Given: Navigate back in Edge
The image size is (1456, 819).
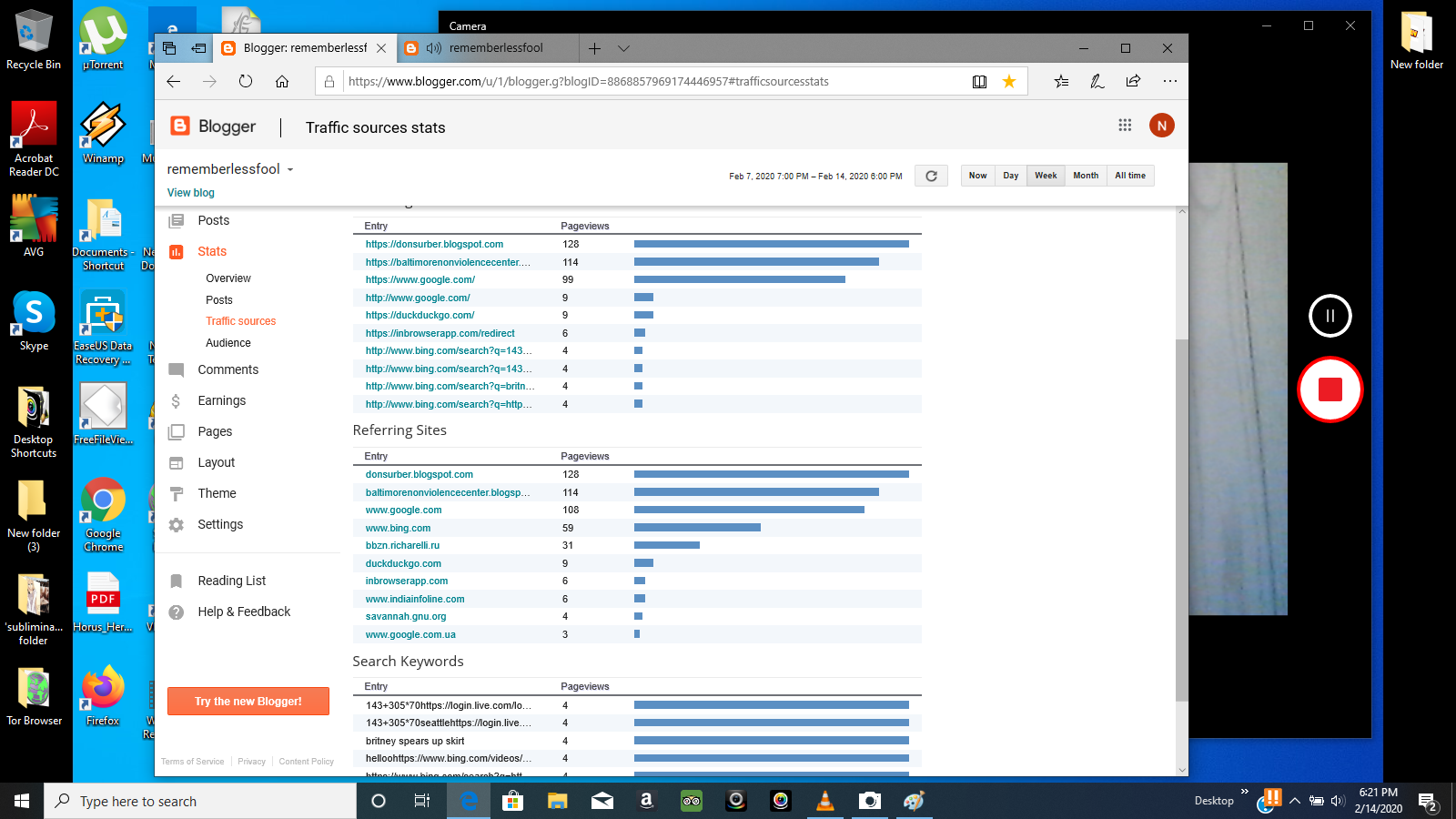Looking at the screenshot, I should tap(173, 81).
